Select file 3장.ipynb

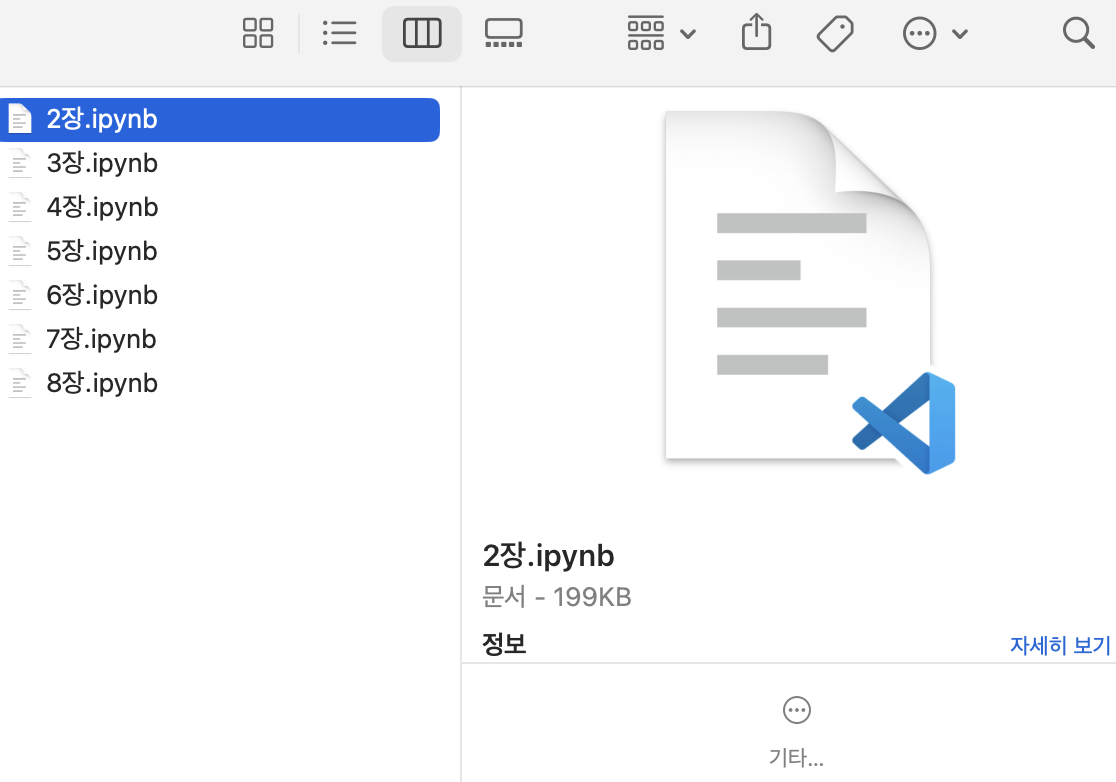(220, 164)
